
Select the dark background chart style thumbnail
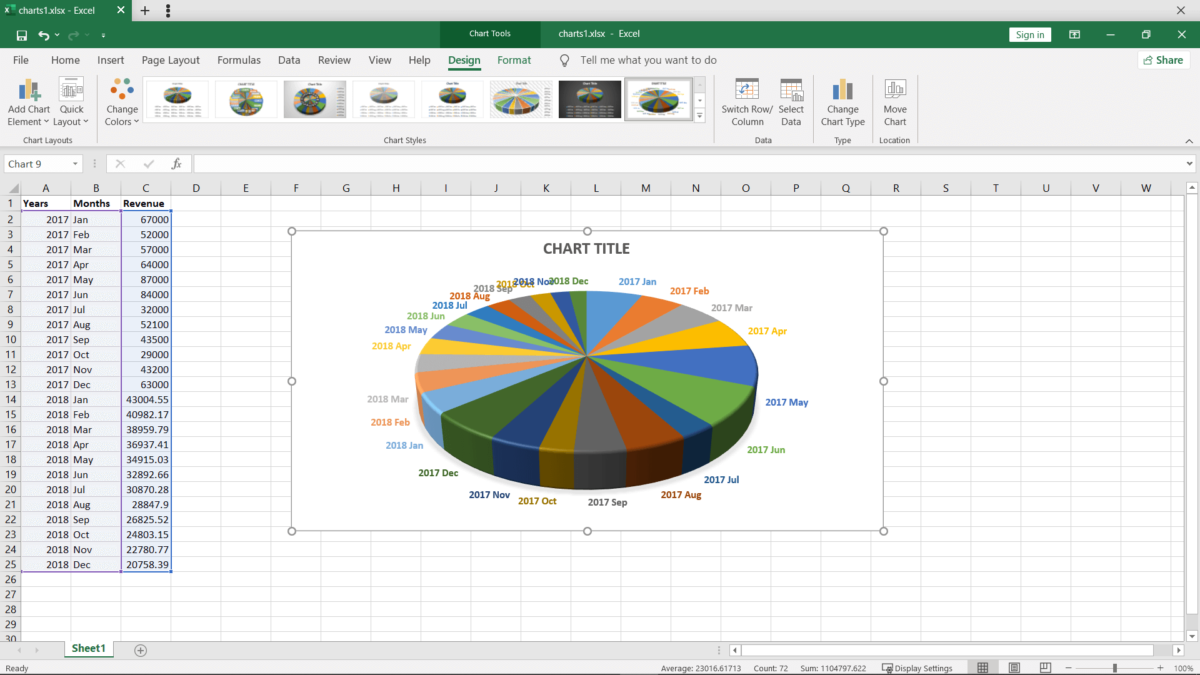tap(589, 100)
